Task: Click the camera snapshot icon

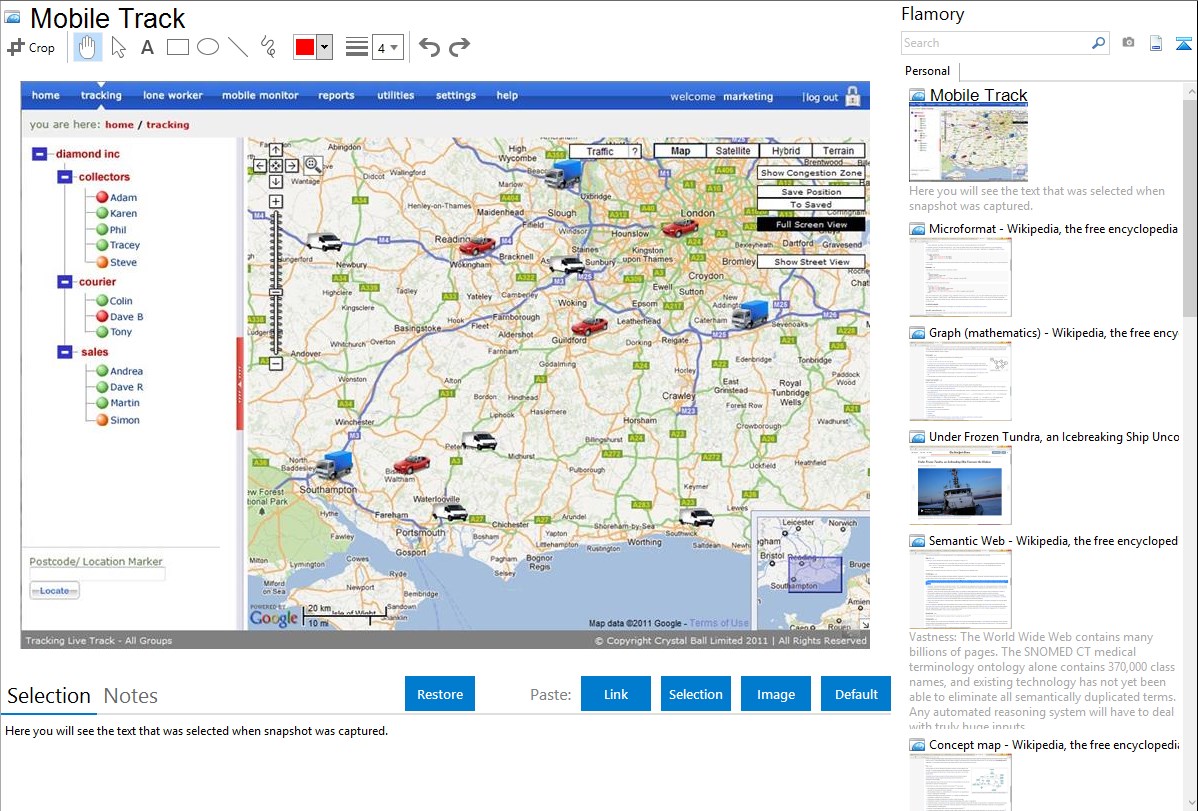Action: pyautogui.click(x=1128, y=43)
